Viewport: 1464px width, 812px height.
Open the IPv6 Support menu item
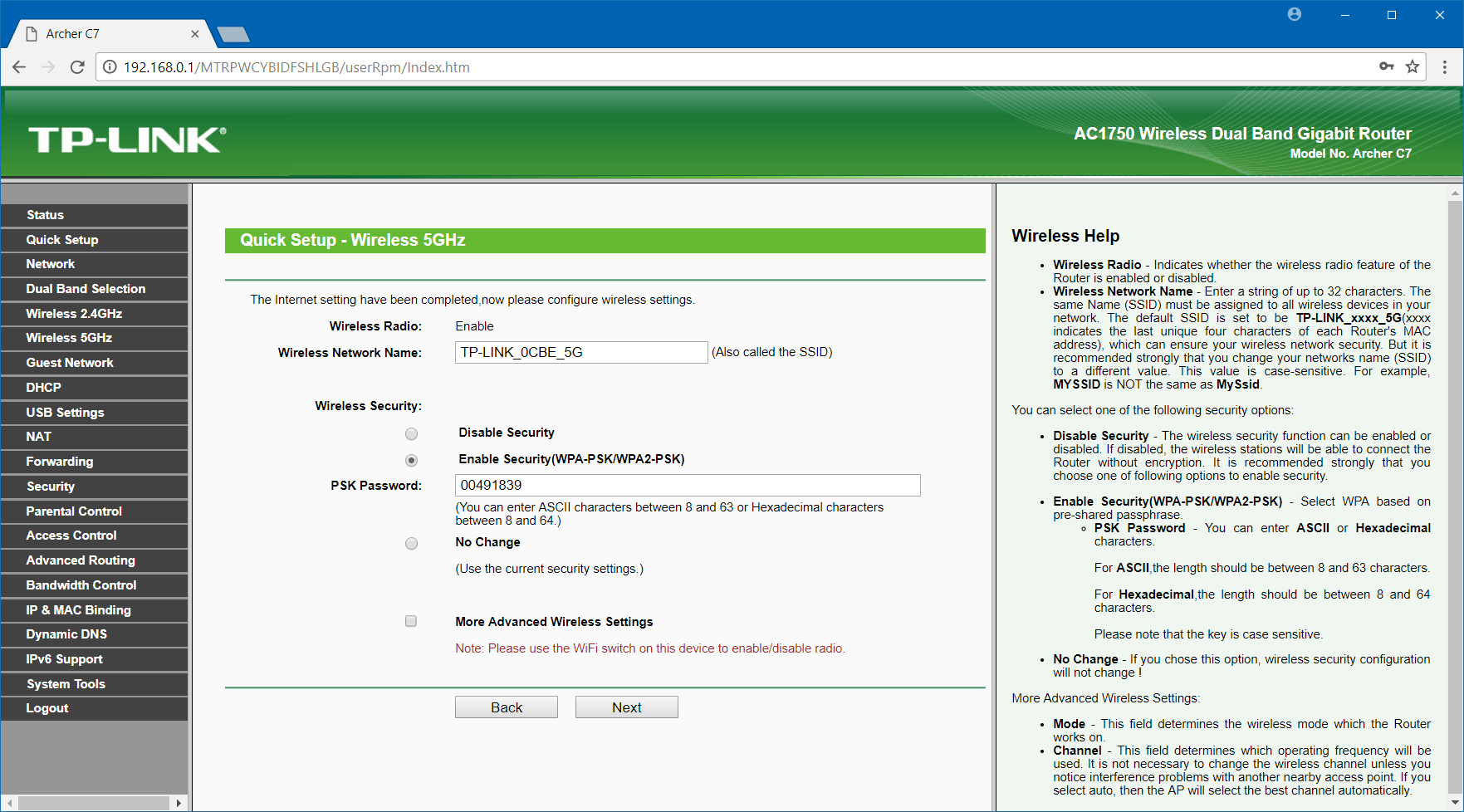pos(95,659)
